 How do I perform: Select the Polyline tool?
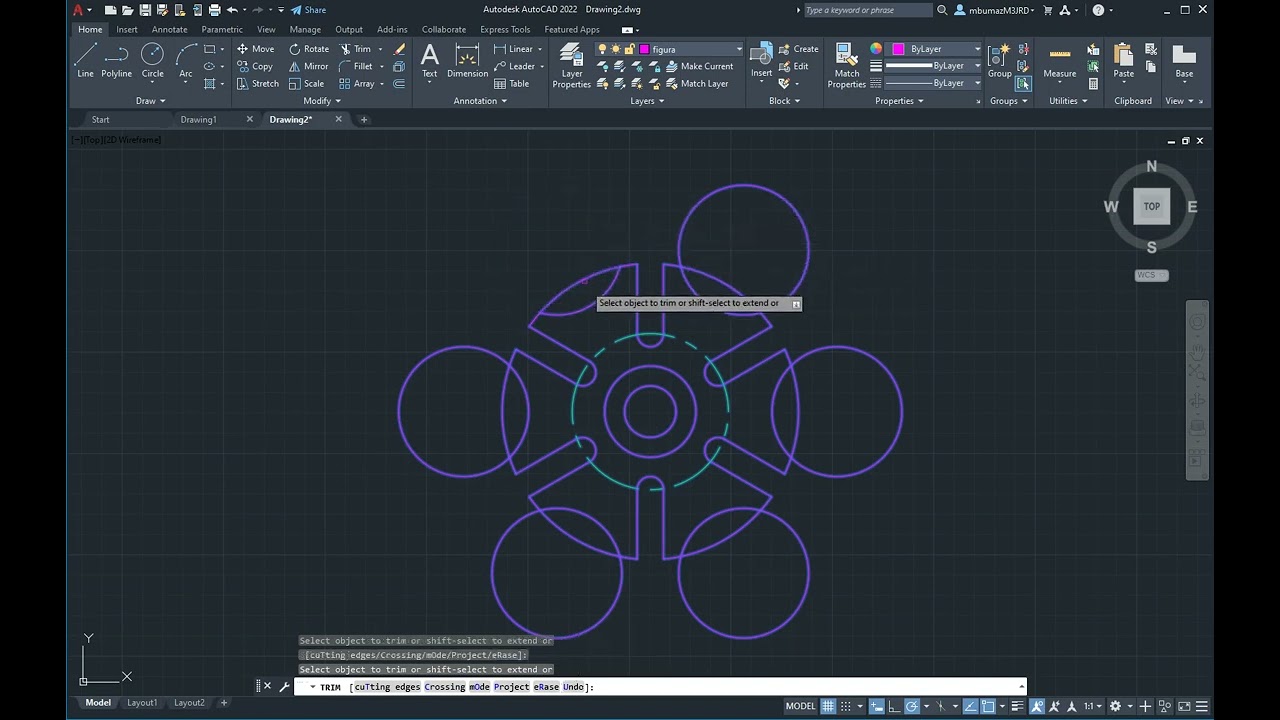tap(116, 59)
